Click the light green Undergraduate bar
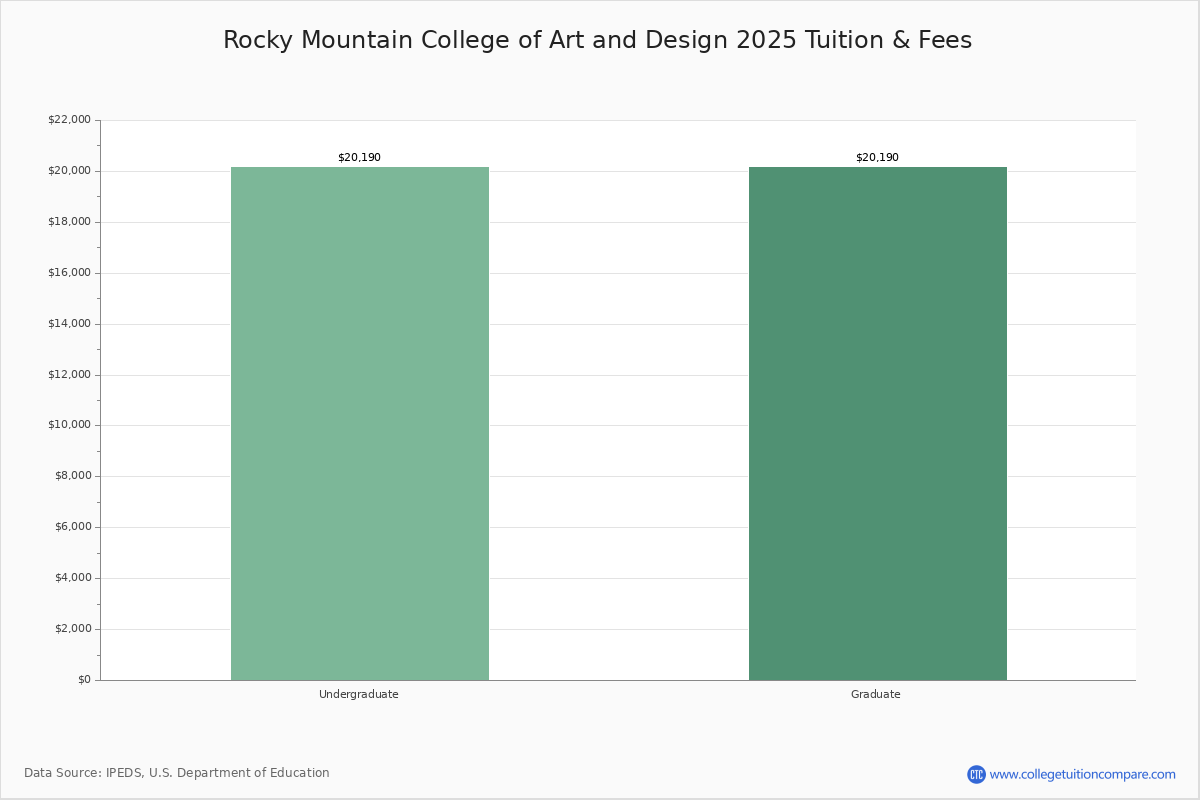Screen dimensions: 1200x800 point(360,423)
